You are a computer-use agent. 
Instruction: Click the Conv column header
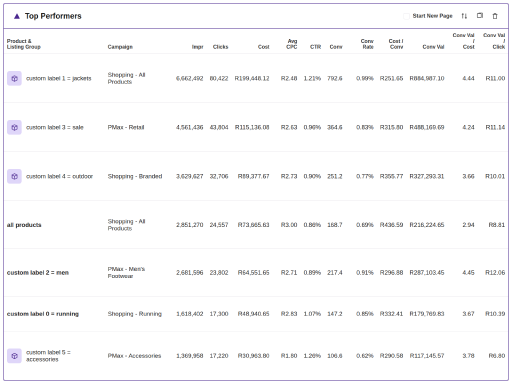(x=336, y=47)
